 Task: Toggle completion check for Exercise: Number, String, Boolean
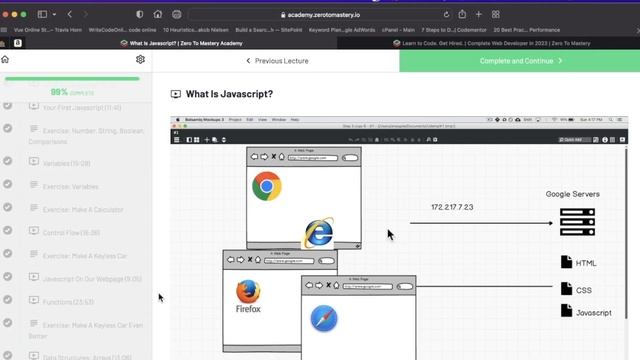point(7,128)
